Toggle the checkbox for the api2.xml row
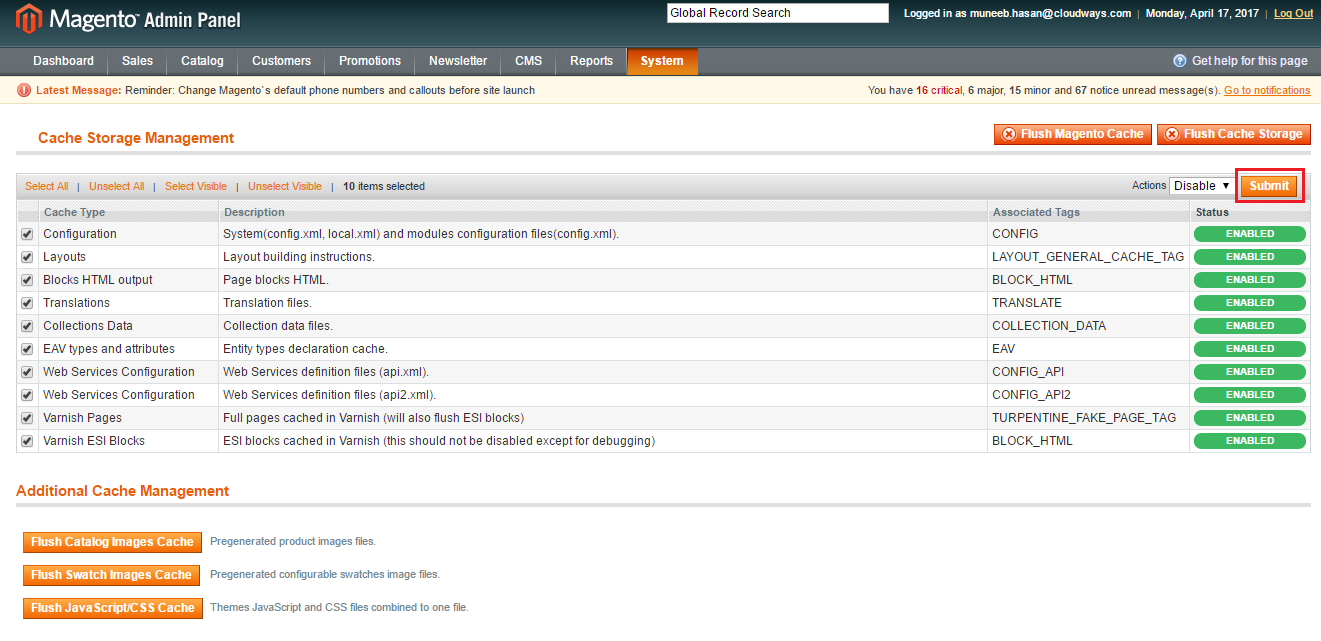 coord(27,395)
